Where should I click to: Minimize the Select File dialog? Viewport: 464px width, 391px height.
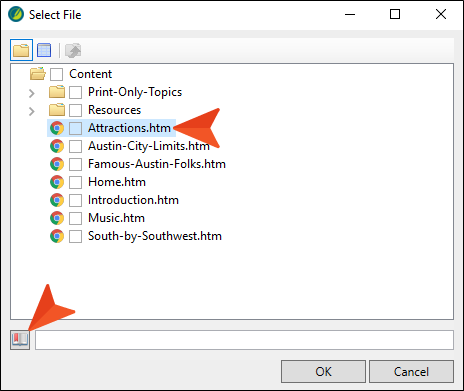click(350, 14)
